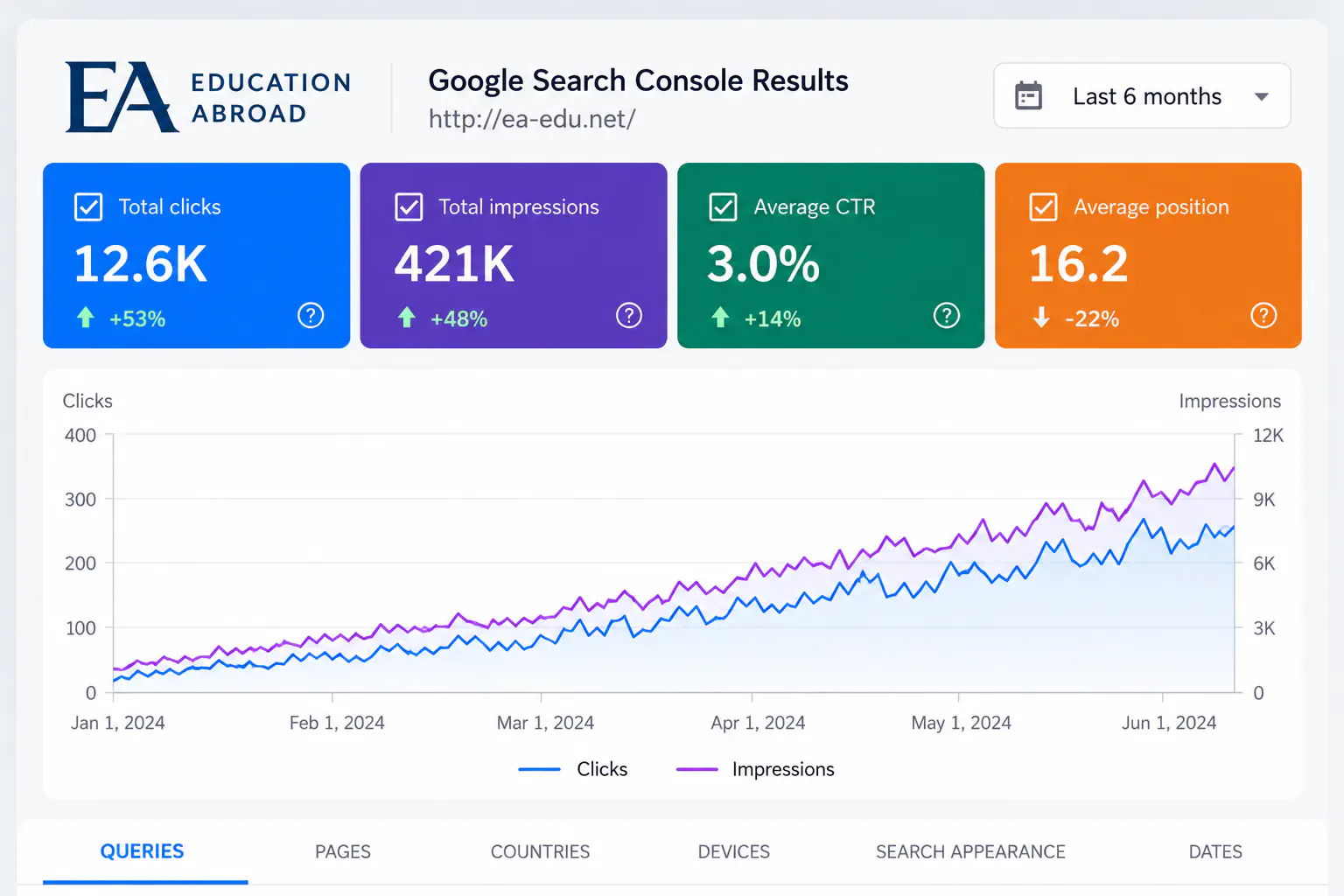This screenshot has height=896, width=1344.
Task: Click the Jun 1, 2024 axis label
Action: (1169, 723)
